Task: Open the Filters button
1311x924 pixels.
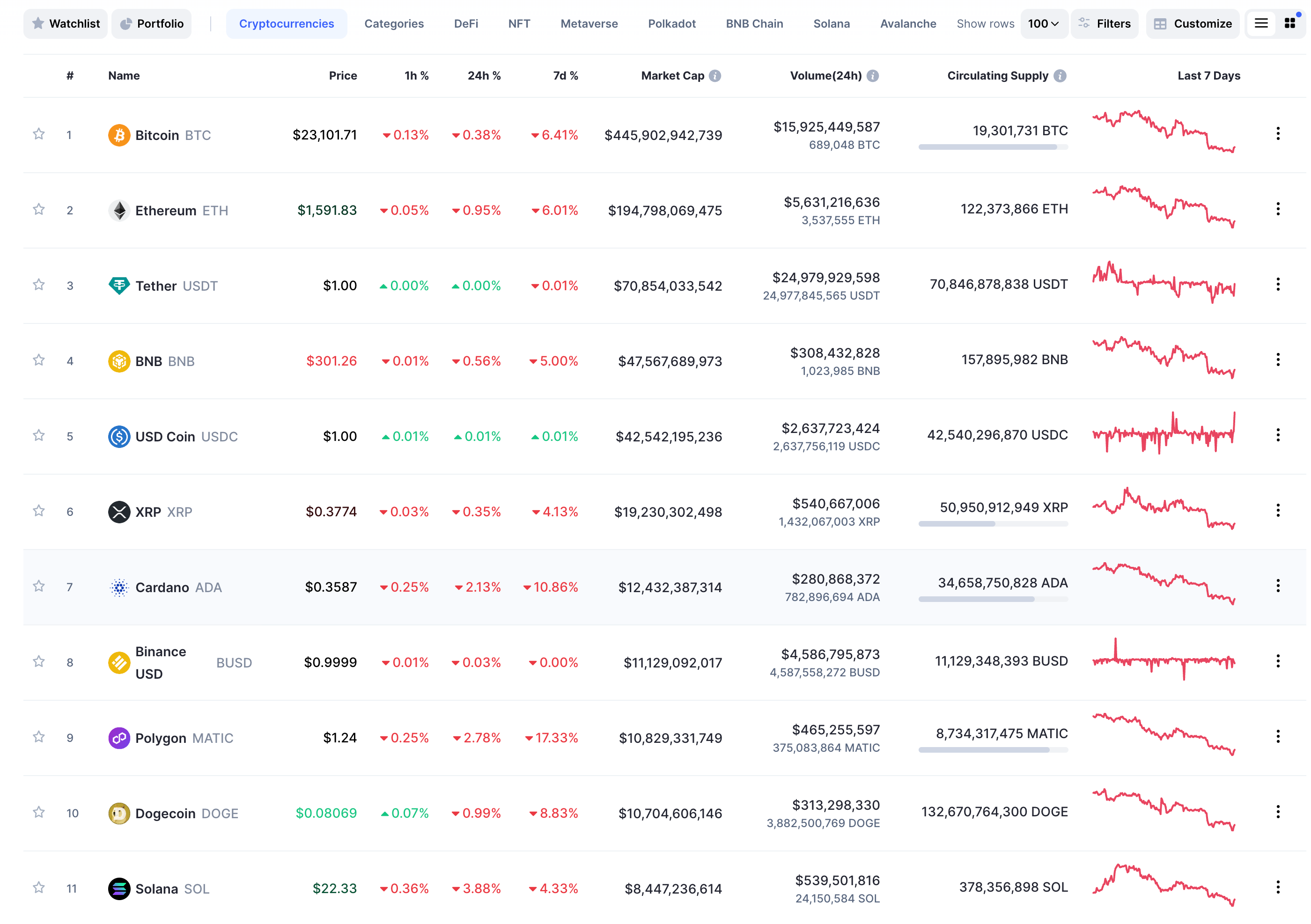Action: tap(1105, 24)
